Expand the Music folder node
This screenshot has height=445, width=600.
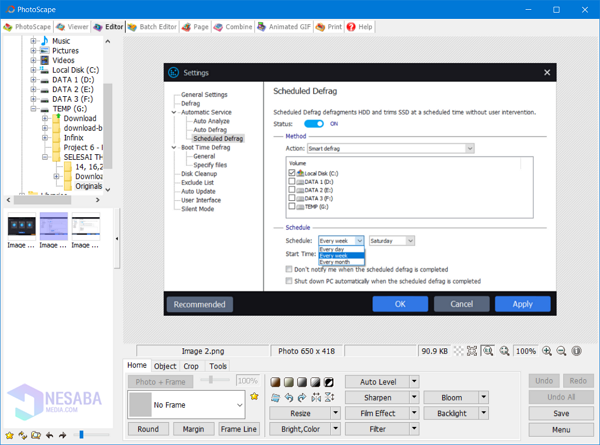point(33,41)
